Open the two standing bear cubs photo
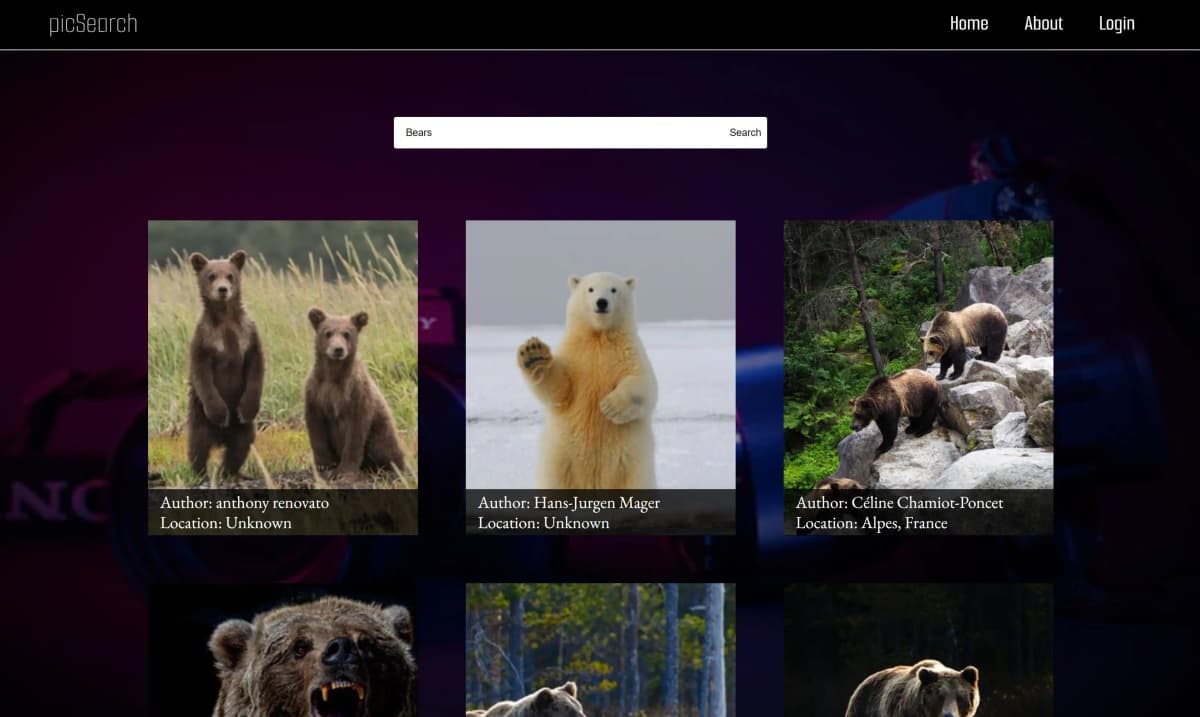Screen dimensions: 1200x717 [283, 355]
